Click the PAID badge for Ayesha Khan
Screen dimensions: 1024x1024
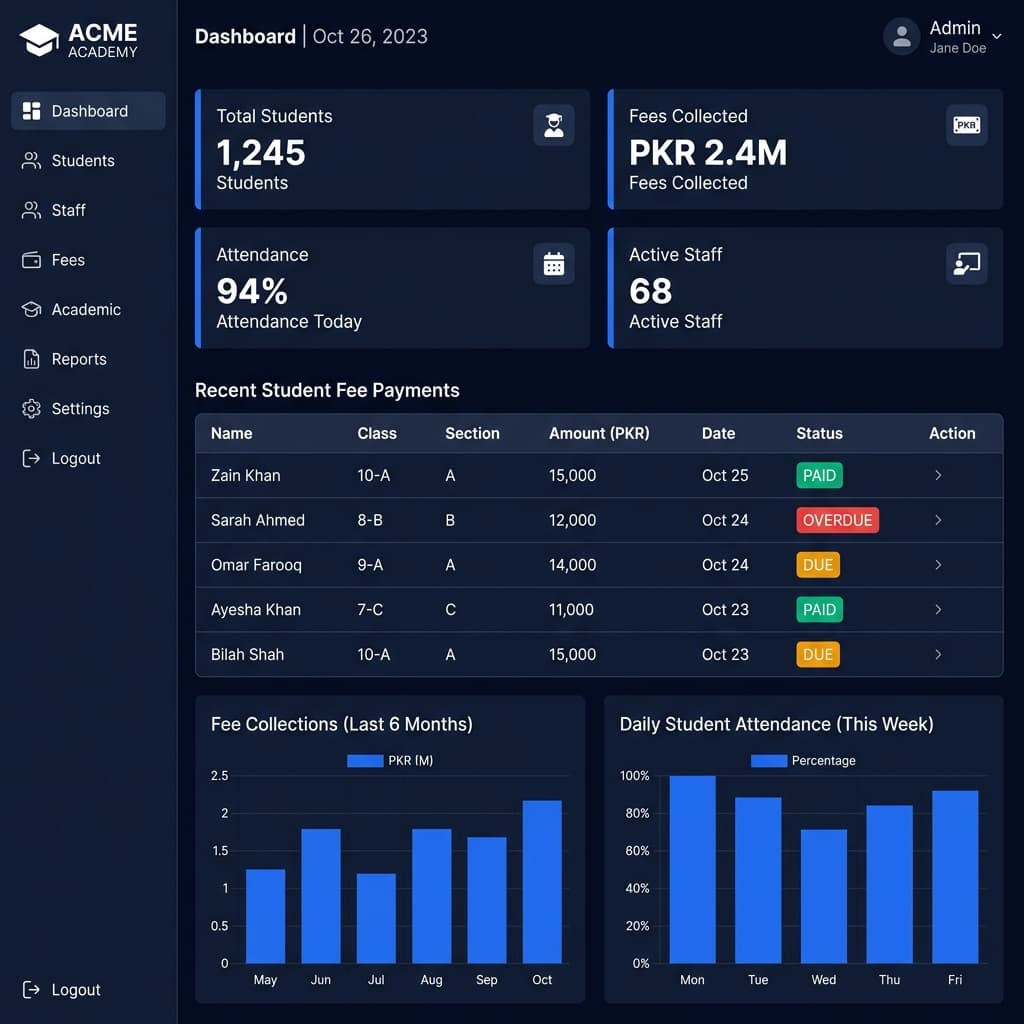tap(820, 609)
